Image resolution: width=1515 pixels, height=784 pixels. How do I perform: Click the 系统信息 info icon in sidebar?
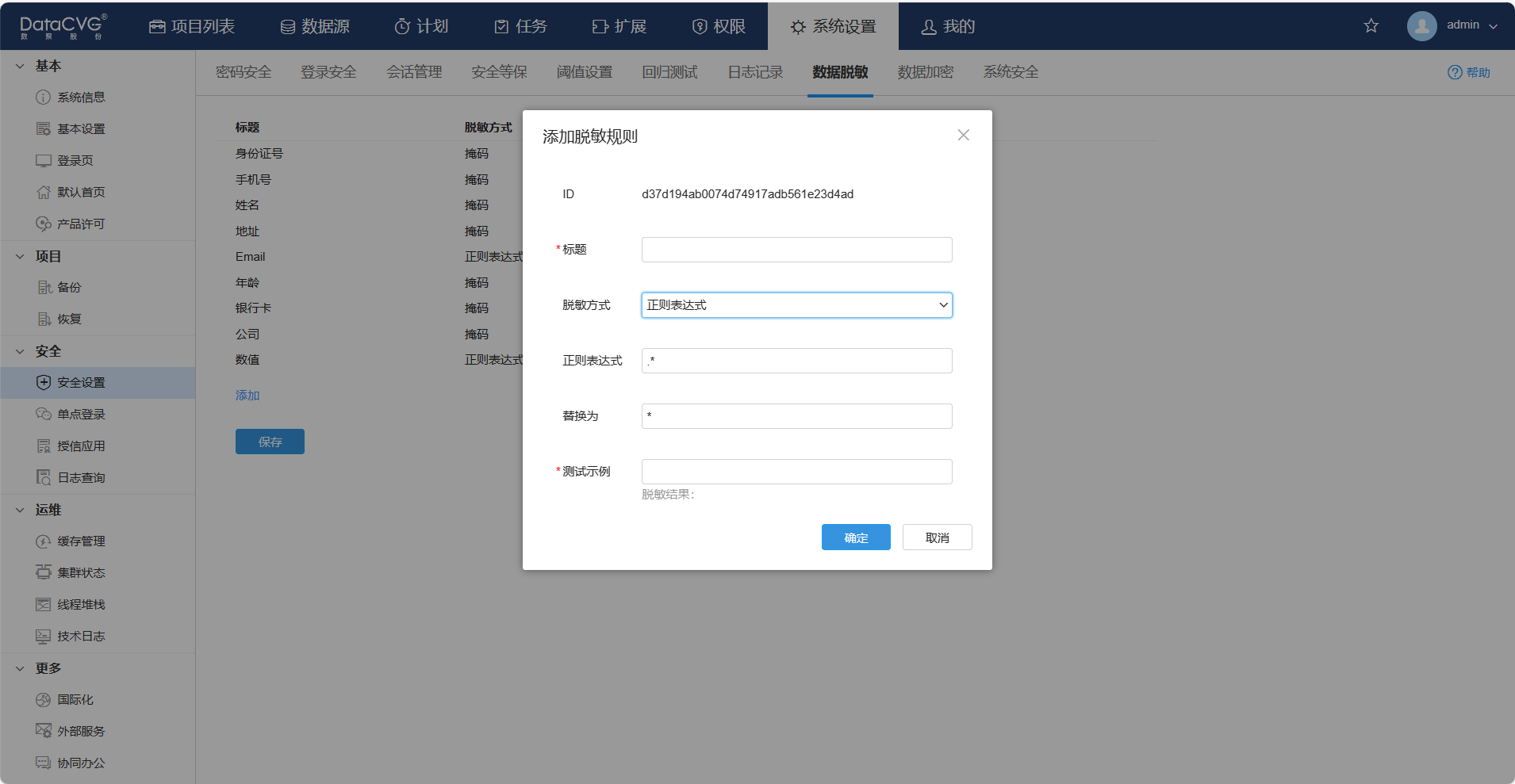tap(43, 98)
